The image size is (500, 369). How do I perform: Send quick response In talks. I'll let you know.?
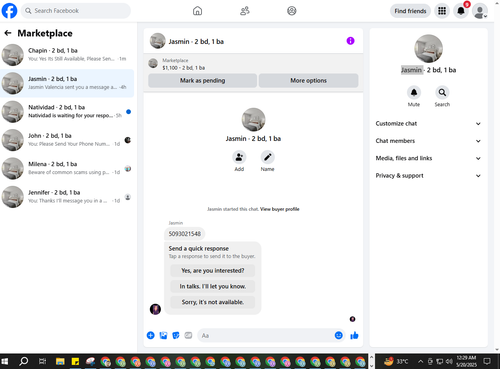(213, 286)
